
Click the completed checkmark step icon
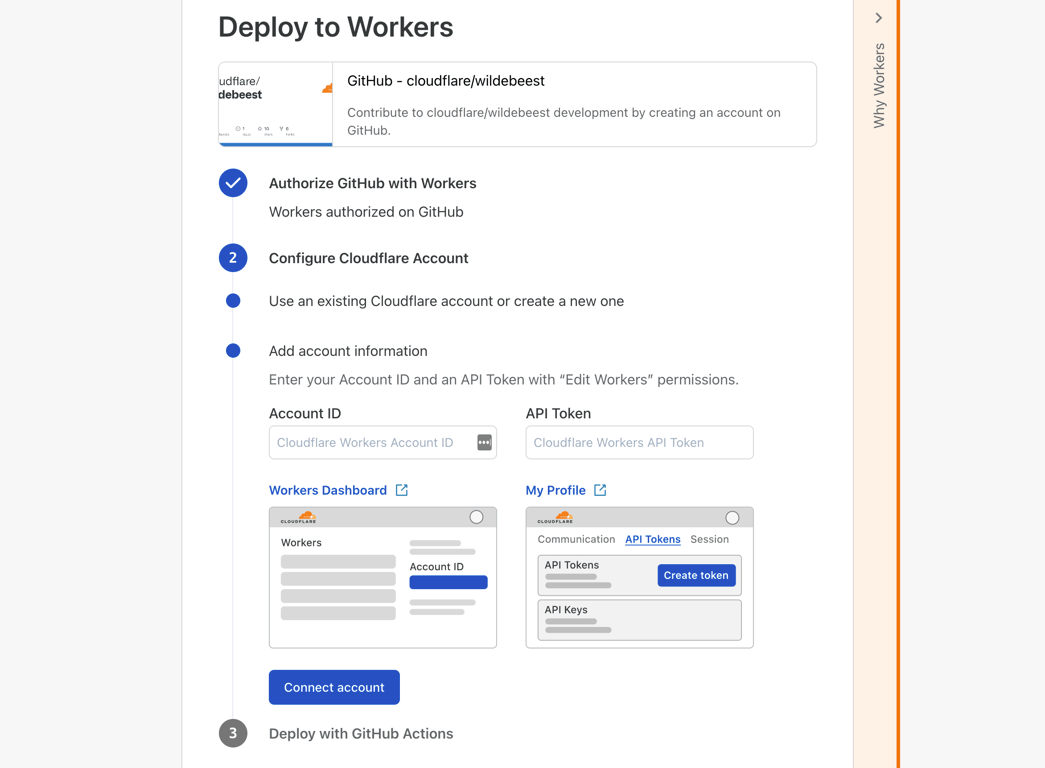[233, 183]
